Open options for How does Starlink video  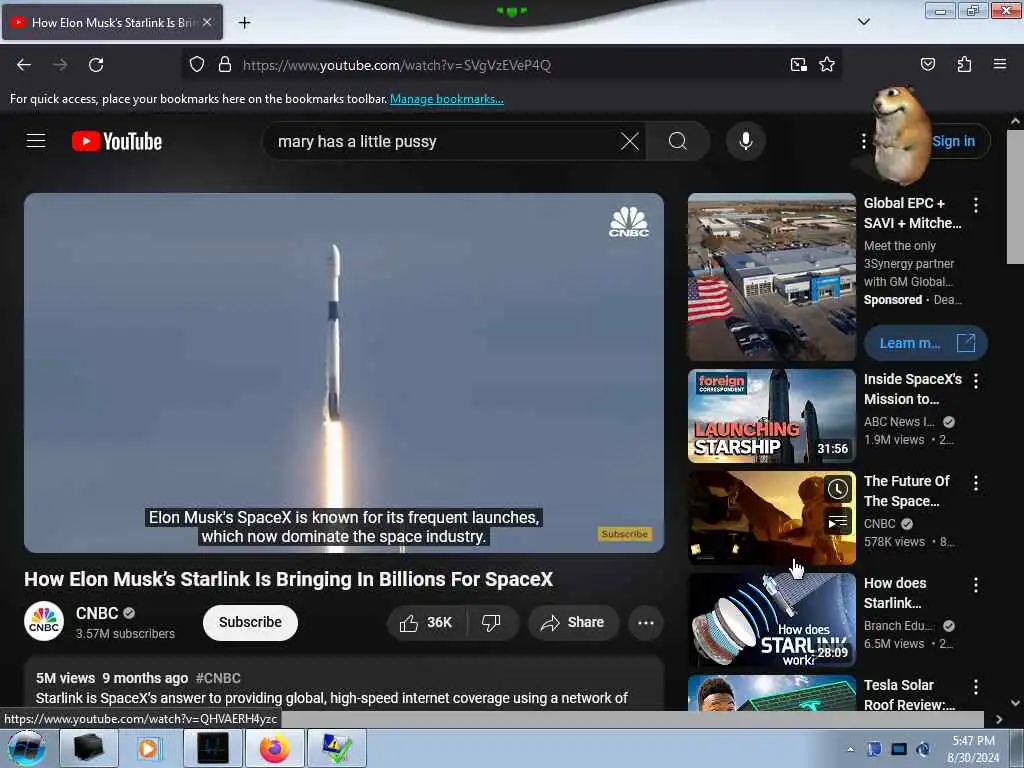click(x=976, y=585)
